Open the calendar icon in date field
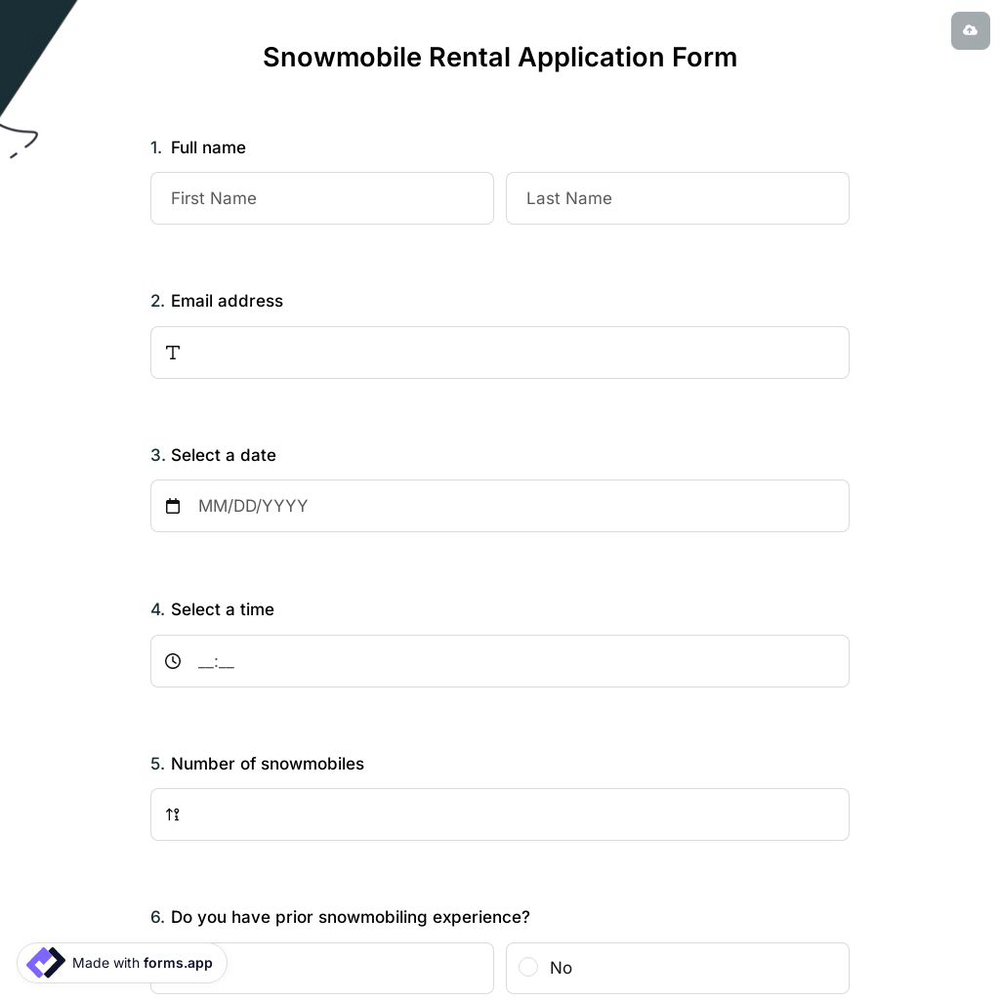 [172, 506]
